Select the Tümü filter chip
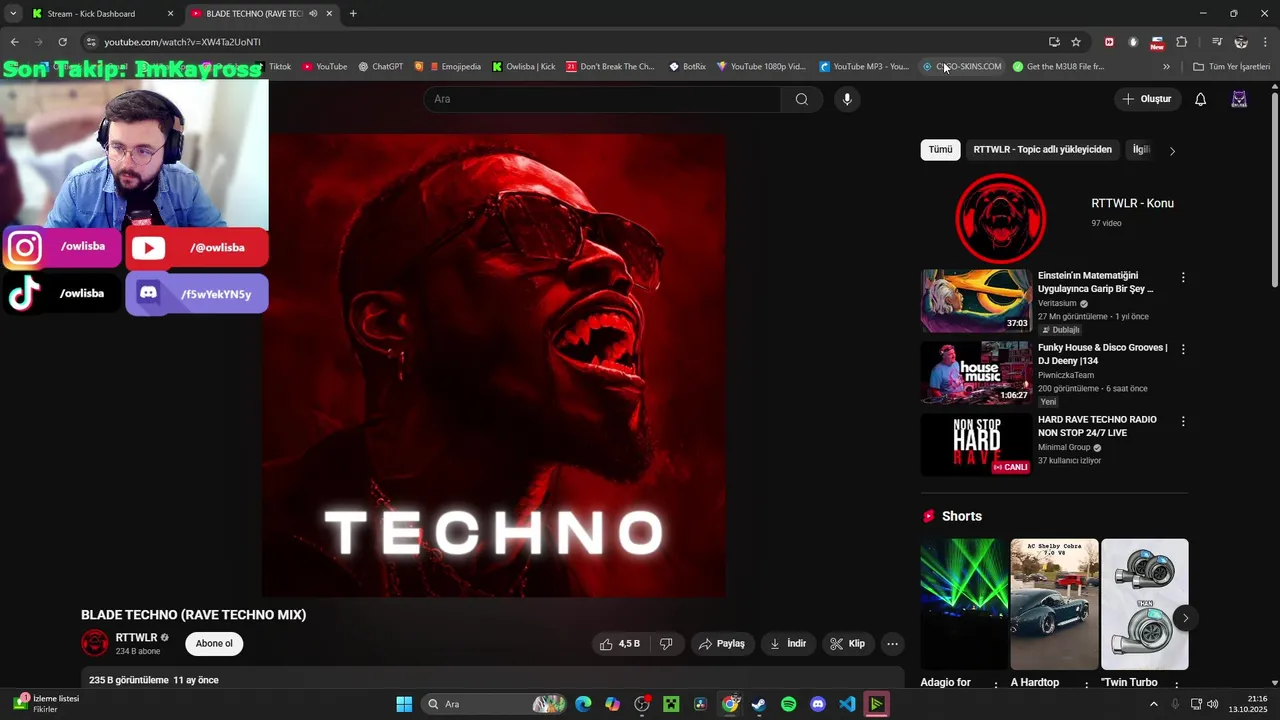 click(940, 150)
